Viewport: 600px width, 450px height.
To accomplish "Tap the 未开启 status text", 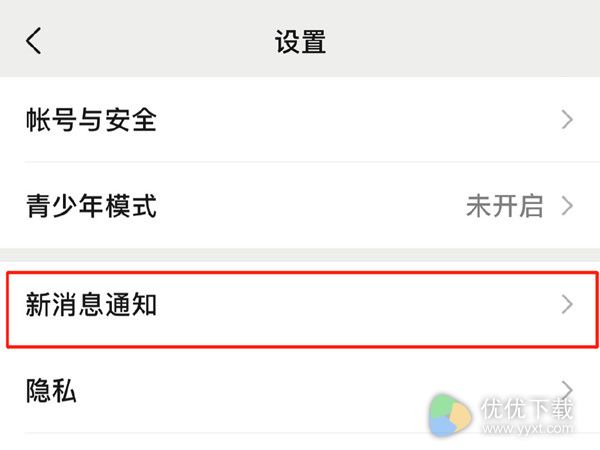I will 505,206.
